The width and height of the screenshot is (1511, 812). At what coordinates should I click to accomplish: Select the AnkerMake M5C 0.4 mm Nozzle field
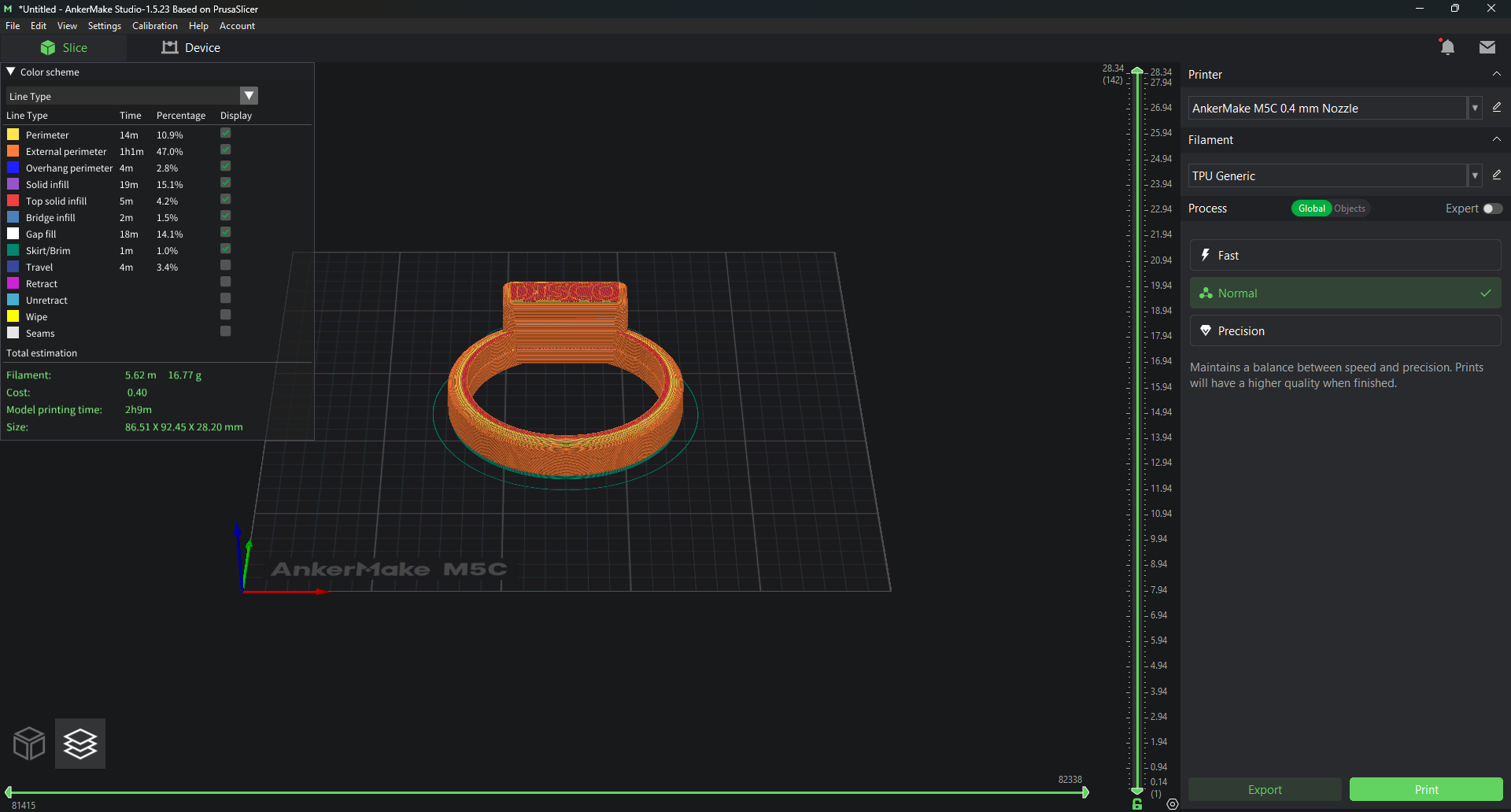[x=1328, y=108]
